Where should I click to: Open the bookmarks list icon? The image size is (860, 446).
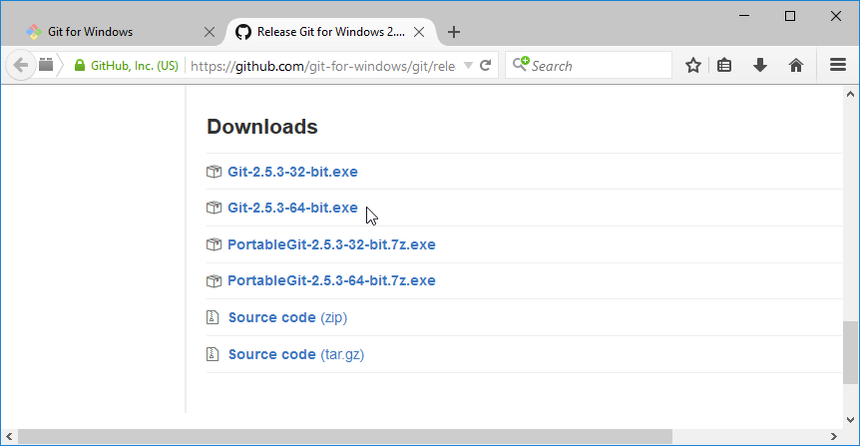724,65
